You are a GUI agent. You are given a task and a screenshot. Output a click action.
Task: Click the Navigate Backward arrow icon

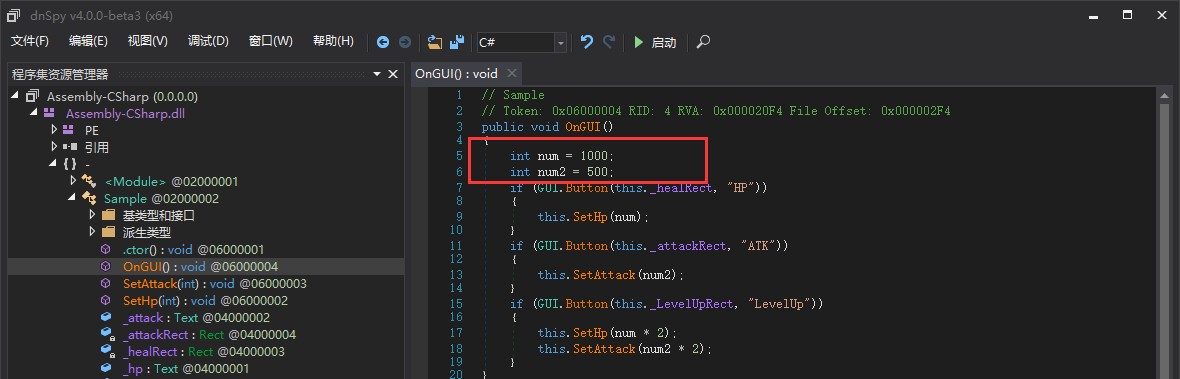(x=383, y=43)
